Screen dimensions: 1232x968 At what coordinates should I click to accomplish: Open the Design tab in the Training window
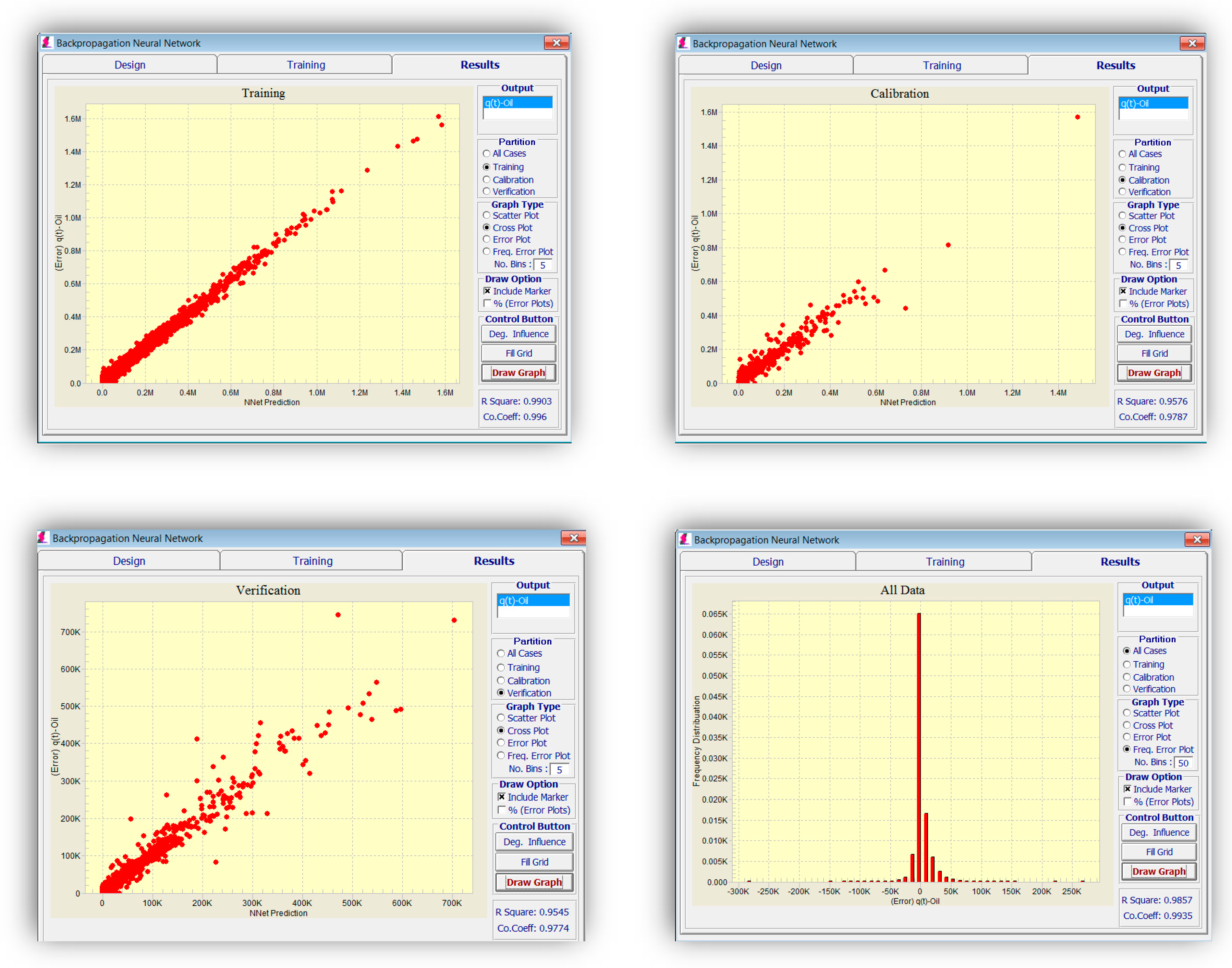(x=130, y=65)
